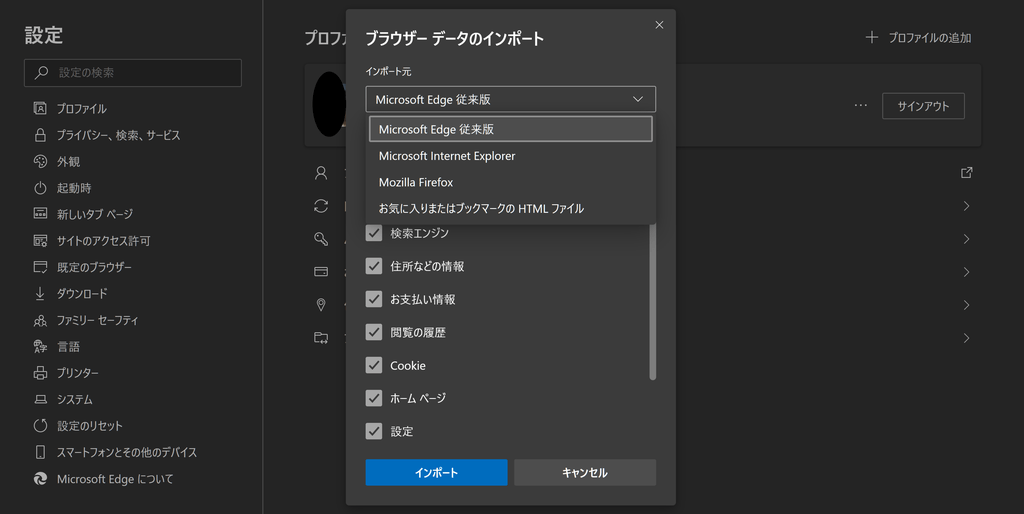The height and width of the screenshot is (514, 1024).
Task: Collapse the インポート元 dropdown box
Action: pyautogui.click(x=511, y=99)
